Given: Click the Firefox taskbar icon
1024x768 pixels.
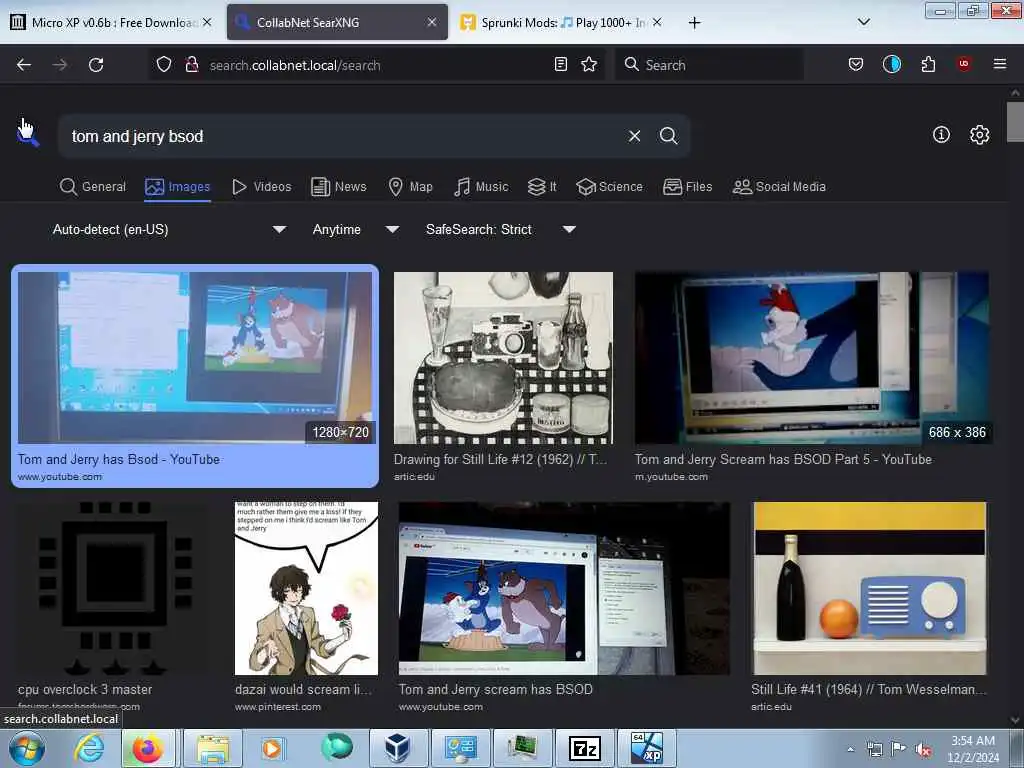Looking at the screenshot, I should coord(148,748).
